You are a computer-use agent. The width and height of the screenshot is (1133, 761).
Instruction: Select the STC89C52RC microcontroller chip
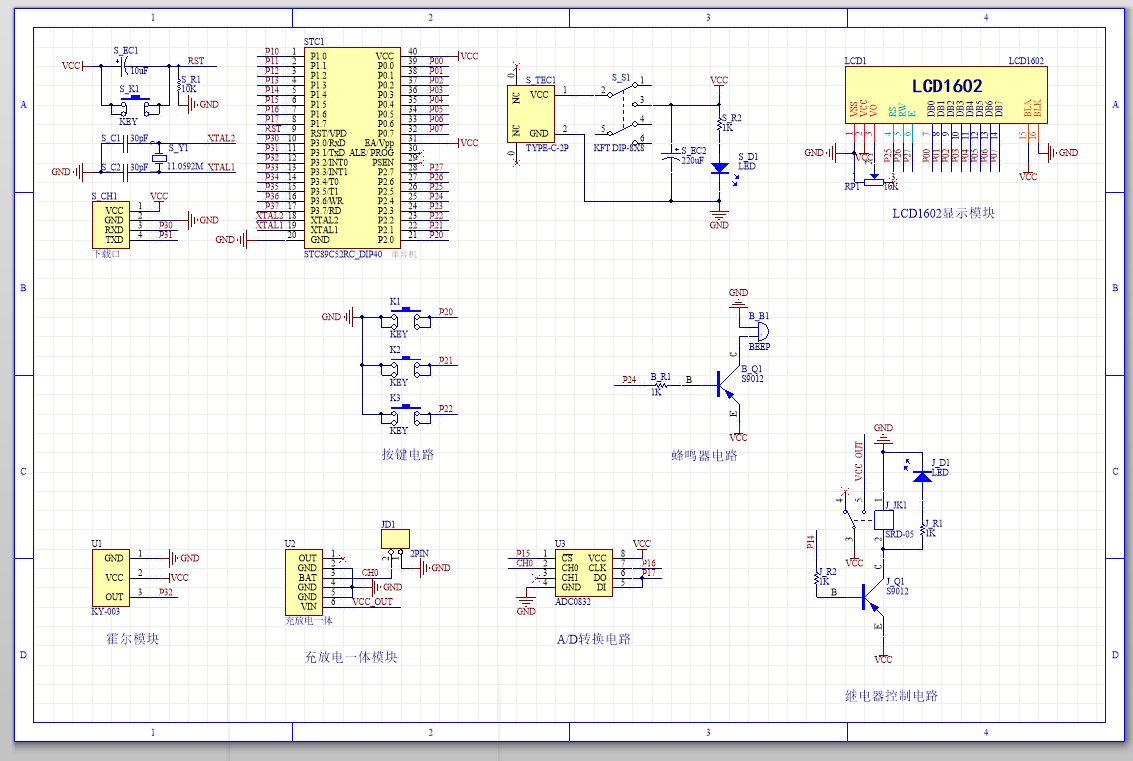(353, 147)
